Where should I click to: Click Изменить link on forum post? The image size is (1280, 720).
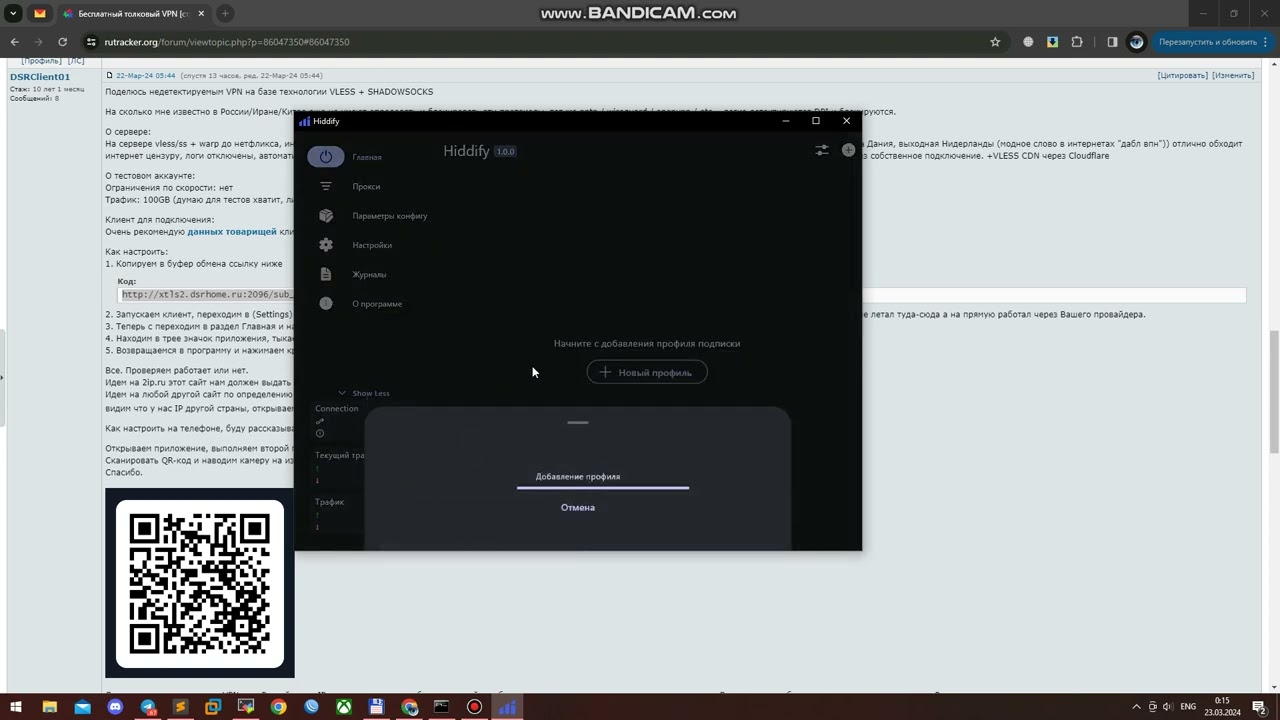(1233, 75)
